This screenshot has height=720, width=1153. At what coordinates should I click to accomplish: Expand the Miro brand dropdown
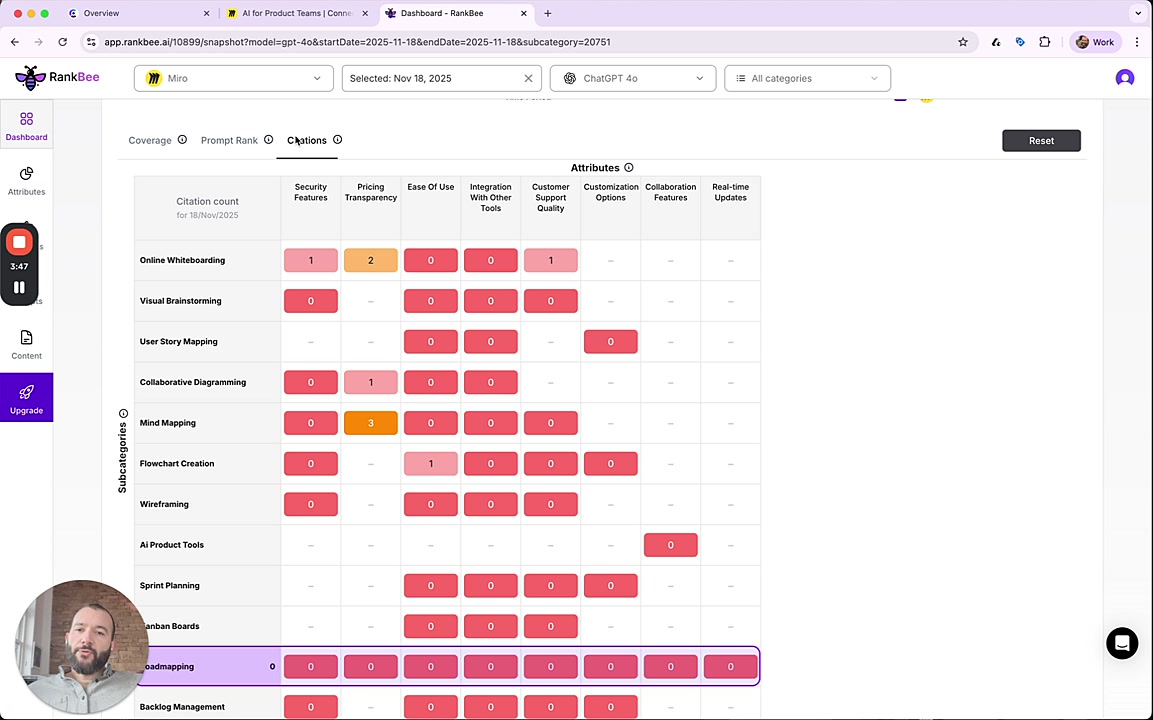[234, 78]
